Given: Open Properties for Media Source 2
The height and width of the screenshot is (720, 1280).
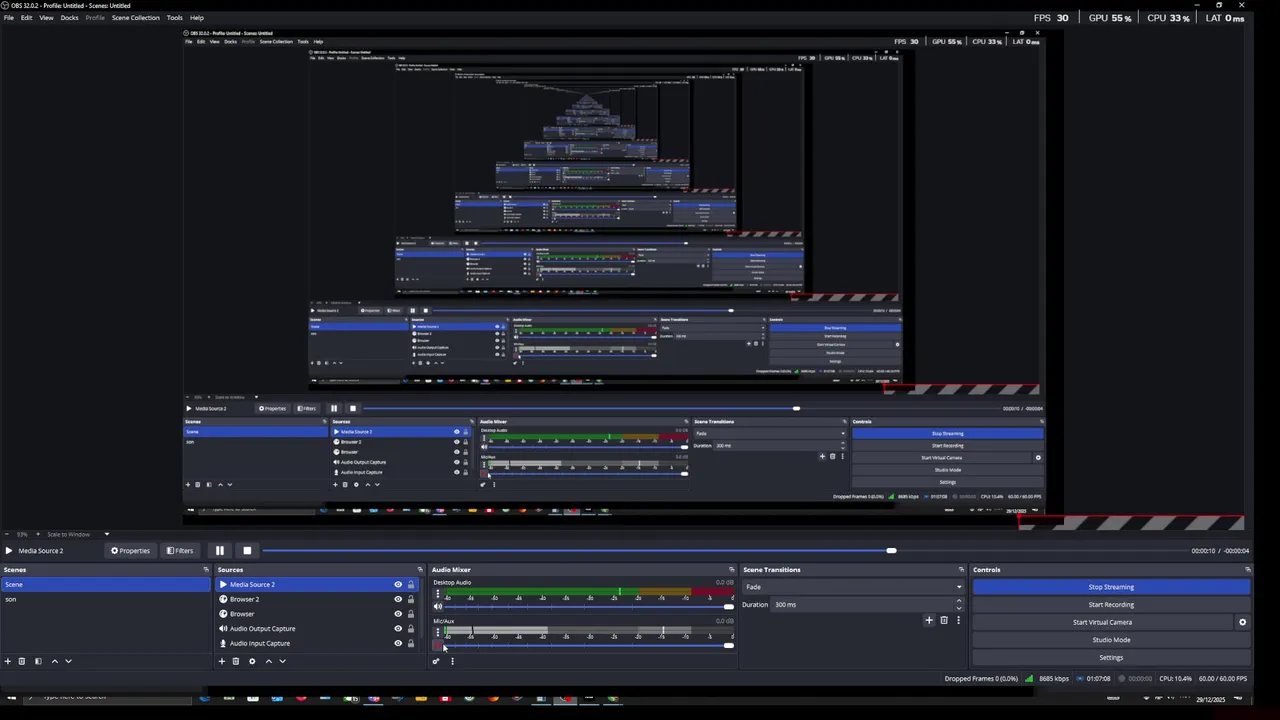Looking at the screenshot, I should (x=130, y=550).
